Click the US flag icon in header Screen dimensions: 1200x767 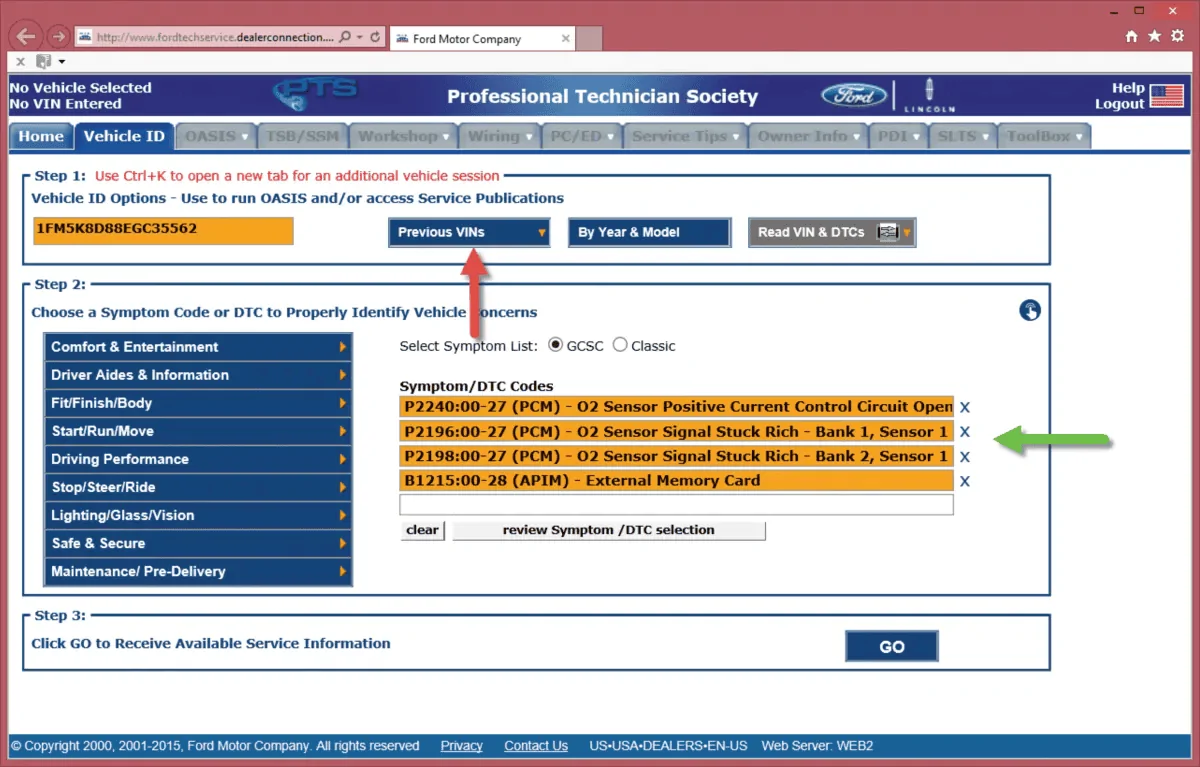click(x=1166, y=96)
